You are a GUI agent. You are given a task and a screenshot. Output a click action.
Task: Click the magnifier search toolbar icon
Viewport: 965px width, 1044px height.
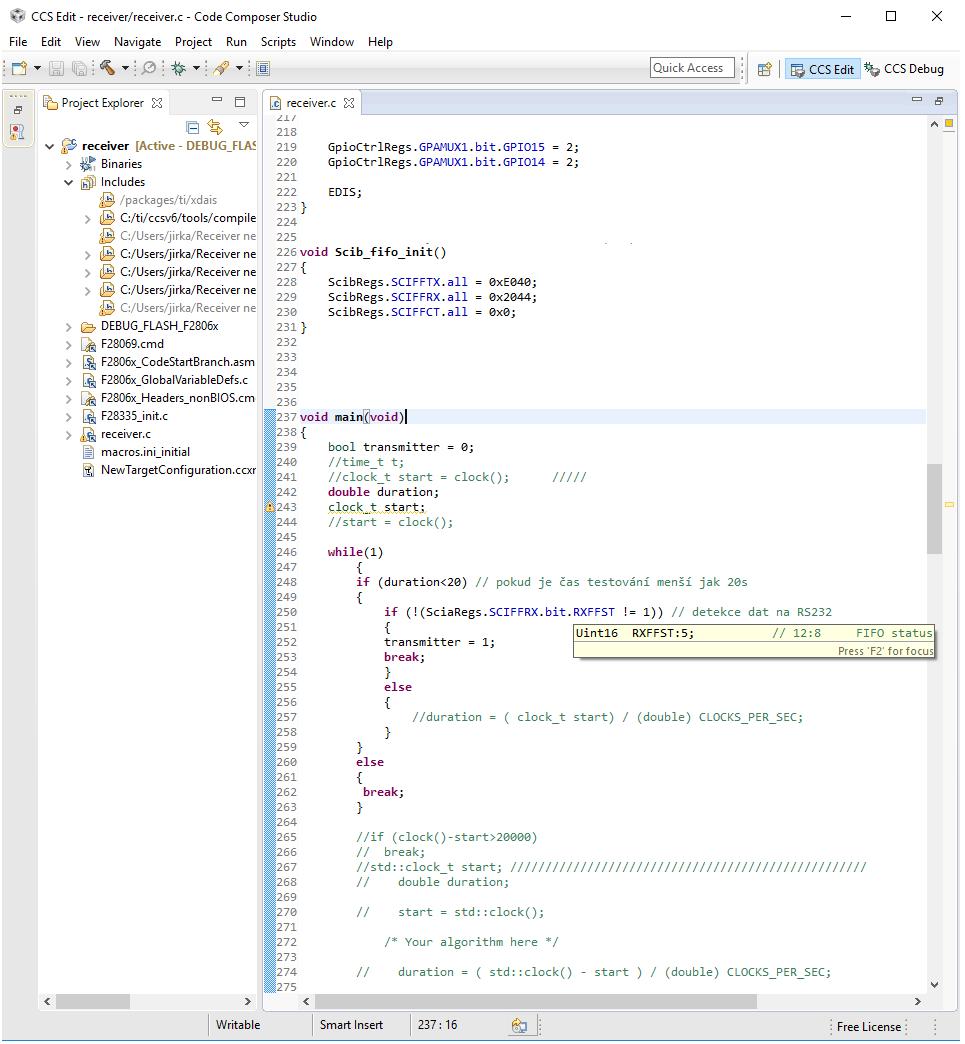(150, 68)
